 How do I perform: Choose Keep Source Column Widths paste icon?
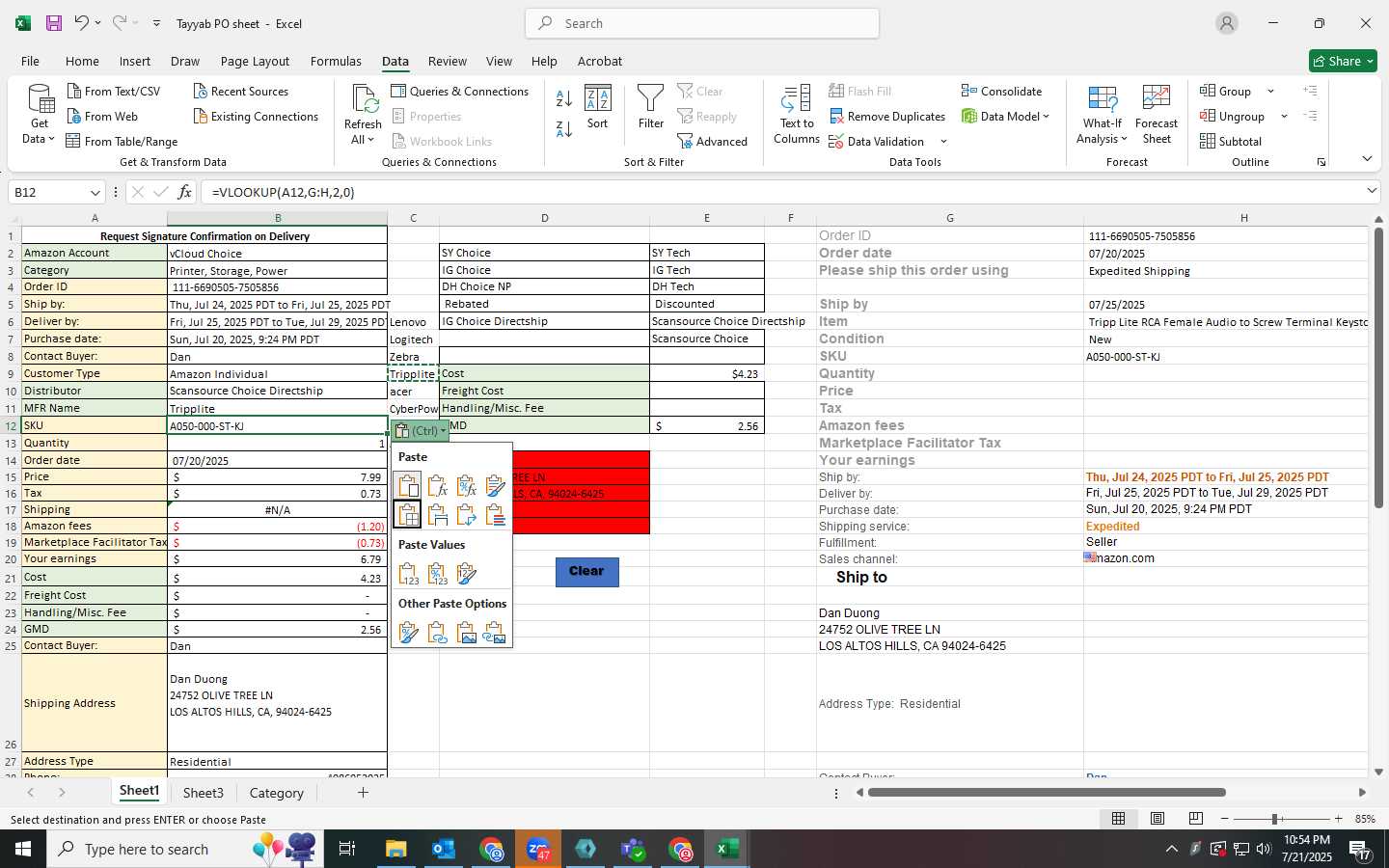(x=437, y=514)
